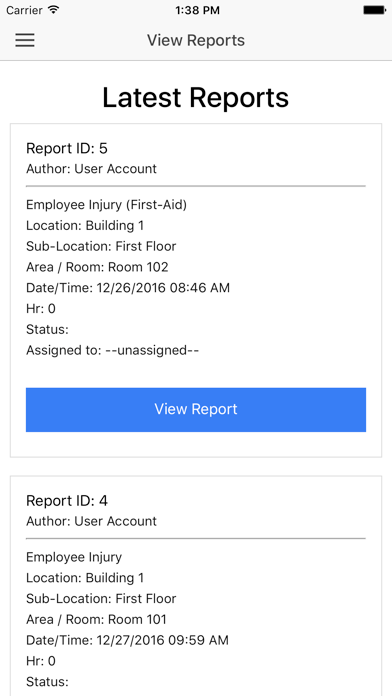This screenshot has width=392, height=696.
Task: Click Author: User Account in report 4
Action: (x=91, y=522)
